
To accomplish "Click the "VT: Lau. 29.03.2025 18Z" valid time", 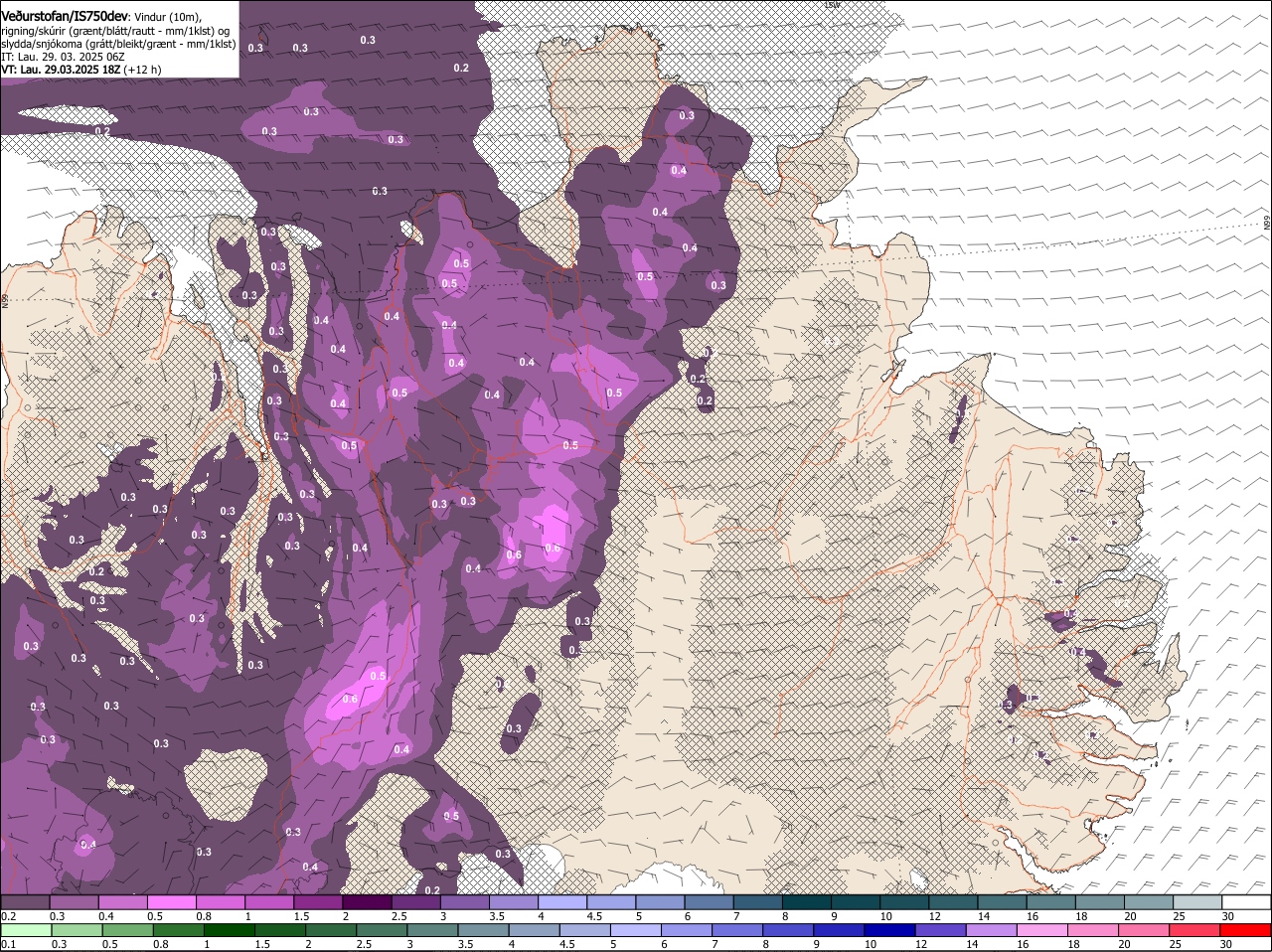I will [61, 70].
